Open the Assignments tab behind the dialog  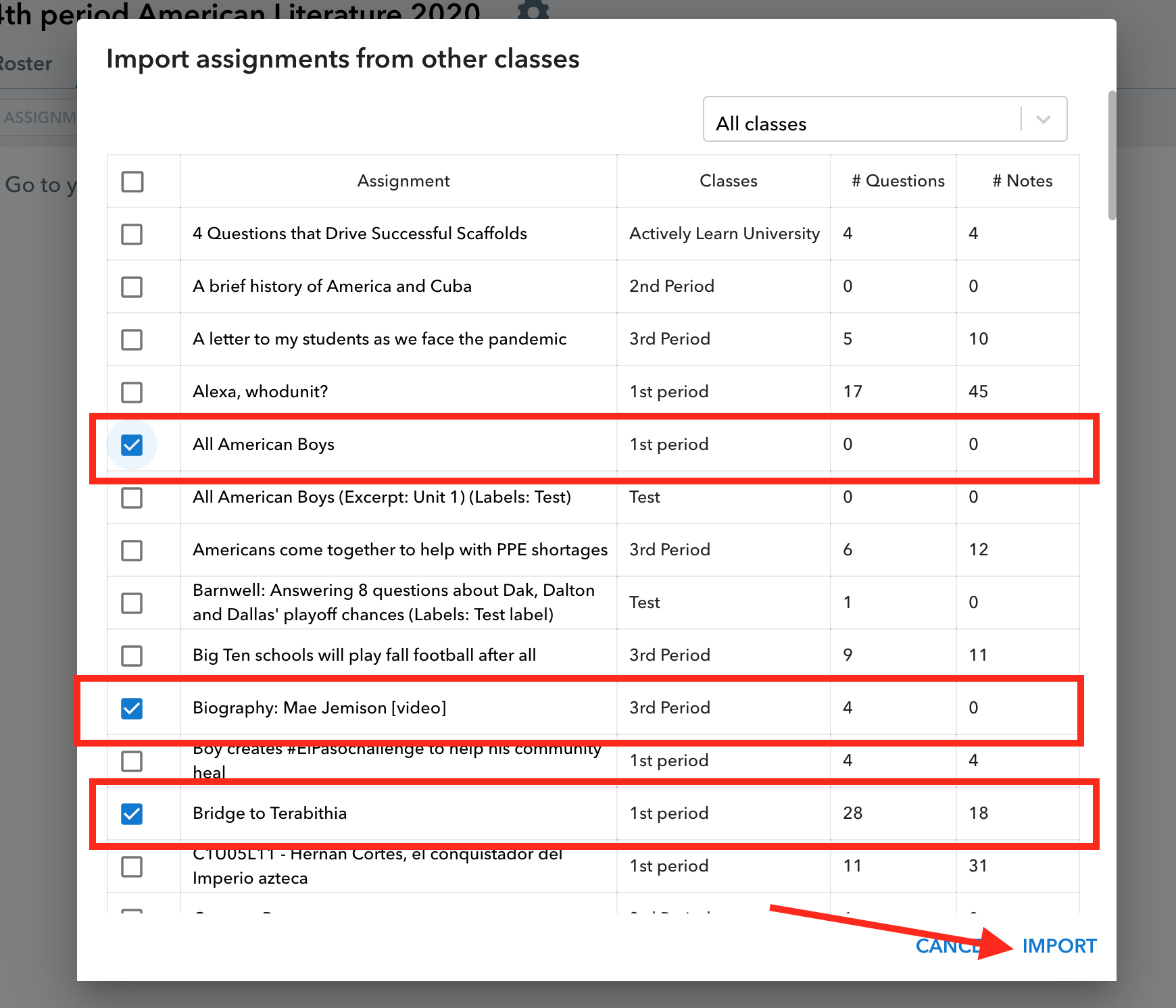39,118
